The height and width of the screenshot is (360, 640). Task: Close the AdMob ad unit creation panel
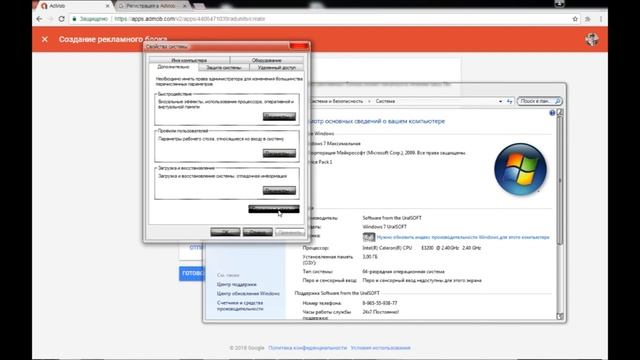pos(45,39)
